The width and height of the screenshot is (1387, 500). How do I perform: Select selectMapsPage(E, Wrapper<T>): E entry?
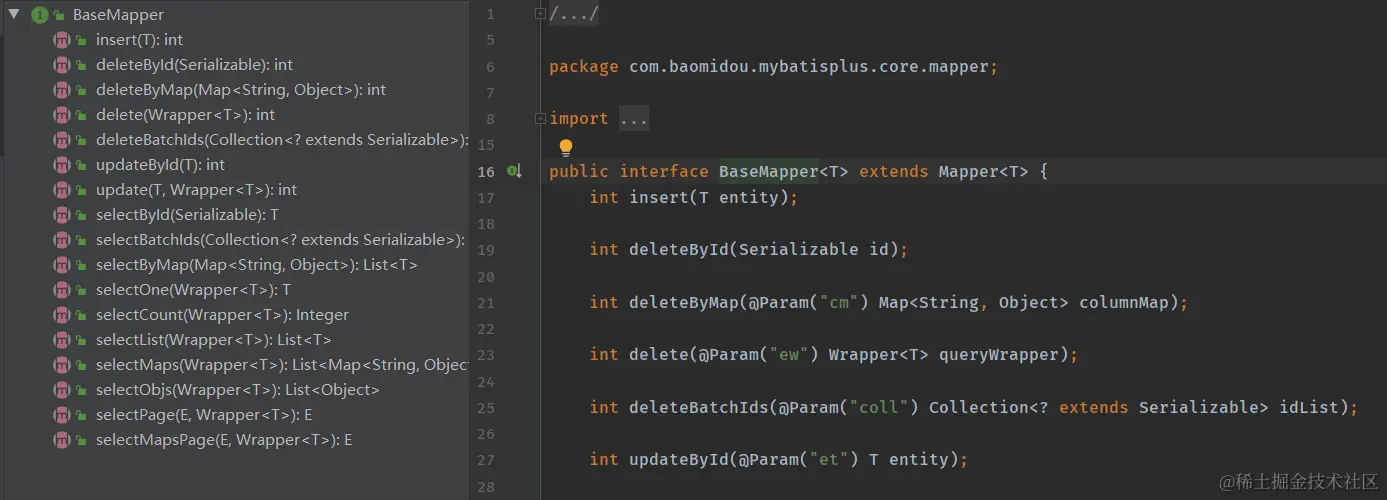[x=224, y=440]
